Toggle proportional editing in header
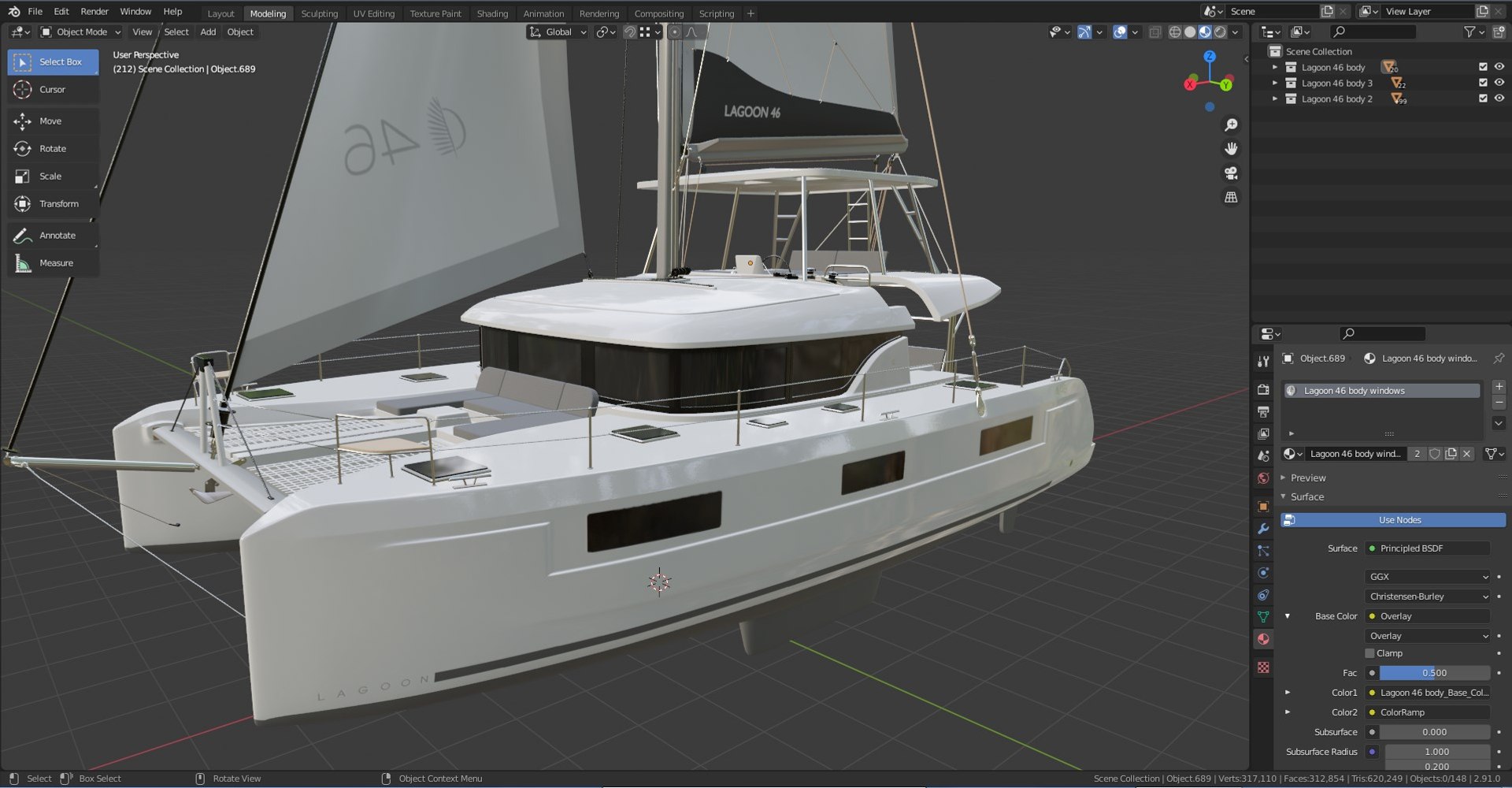The width and height of the screenshot is (1512, 788). click(674, 32)
